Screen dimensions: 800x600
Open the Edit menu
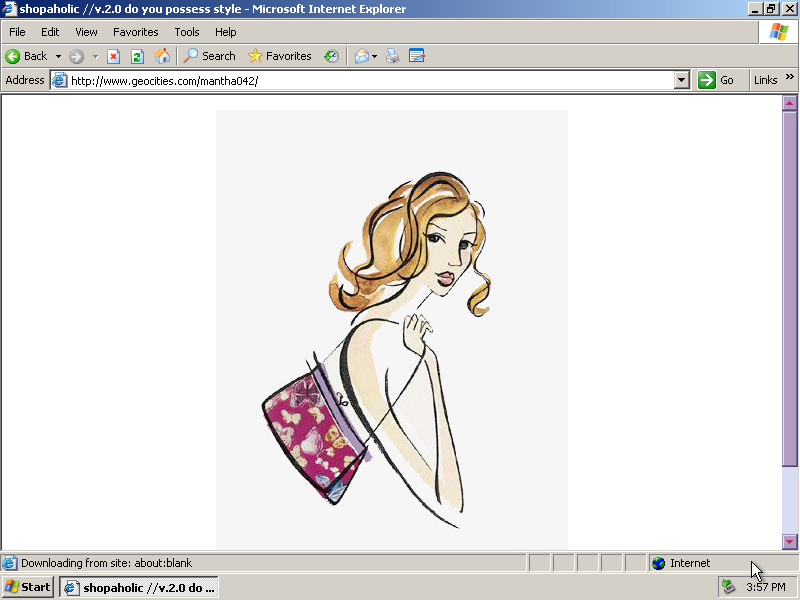click(50, 32)
